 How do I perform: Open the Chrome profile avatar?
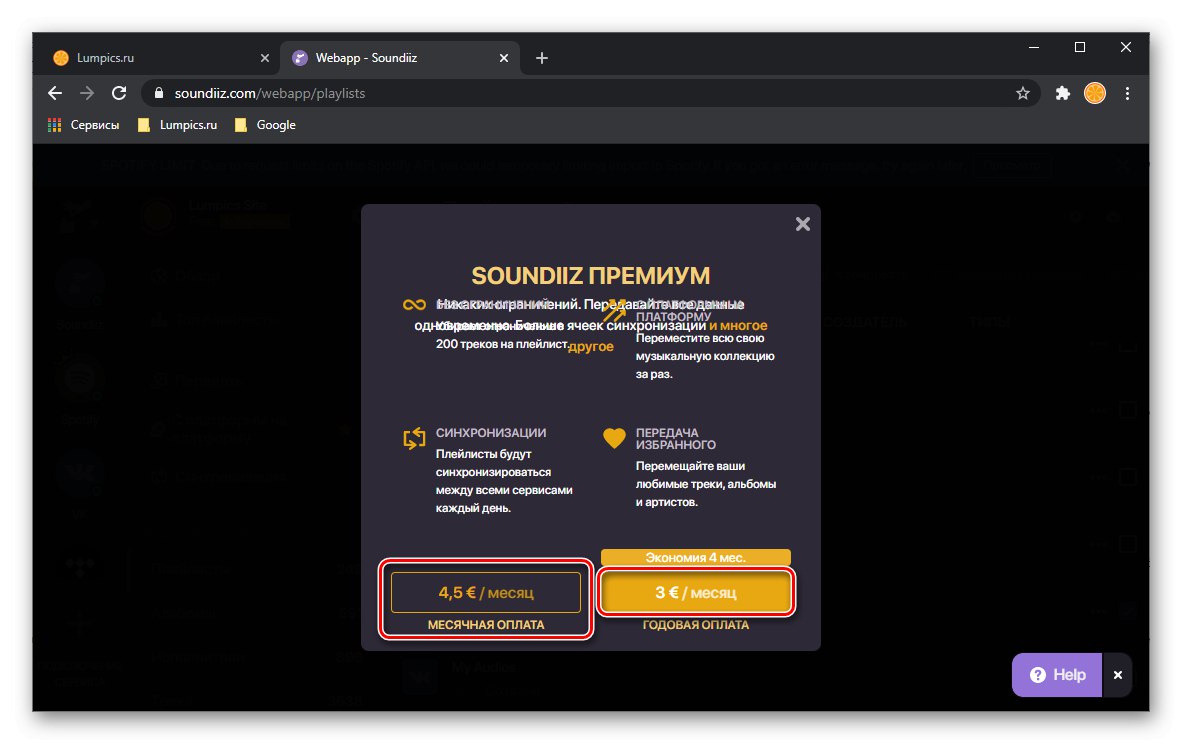pyautogui.click(x=1095, y=93)
